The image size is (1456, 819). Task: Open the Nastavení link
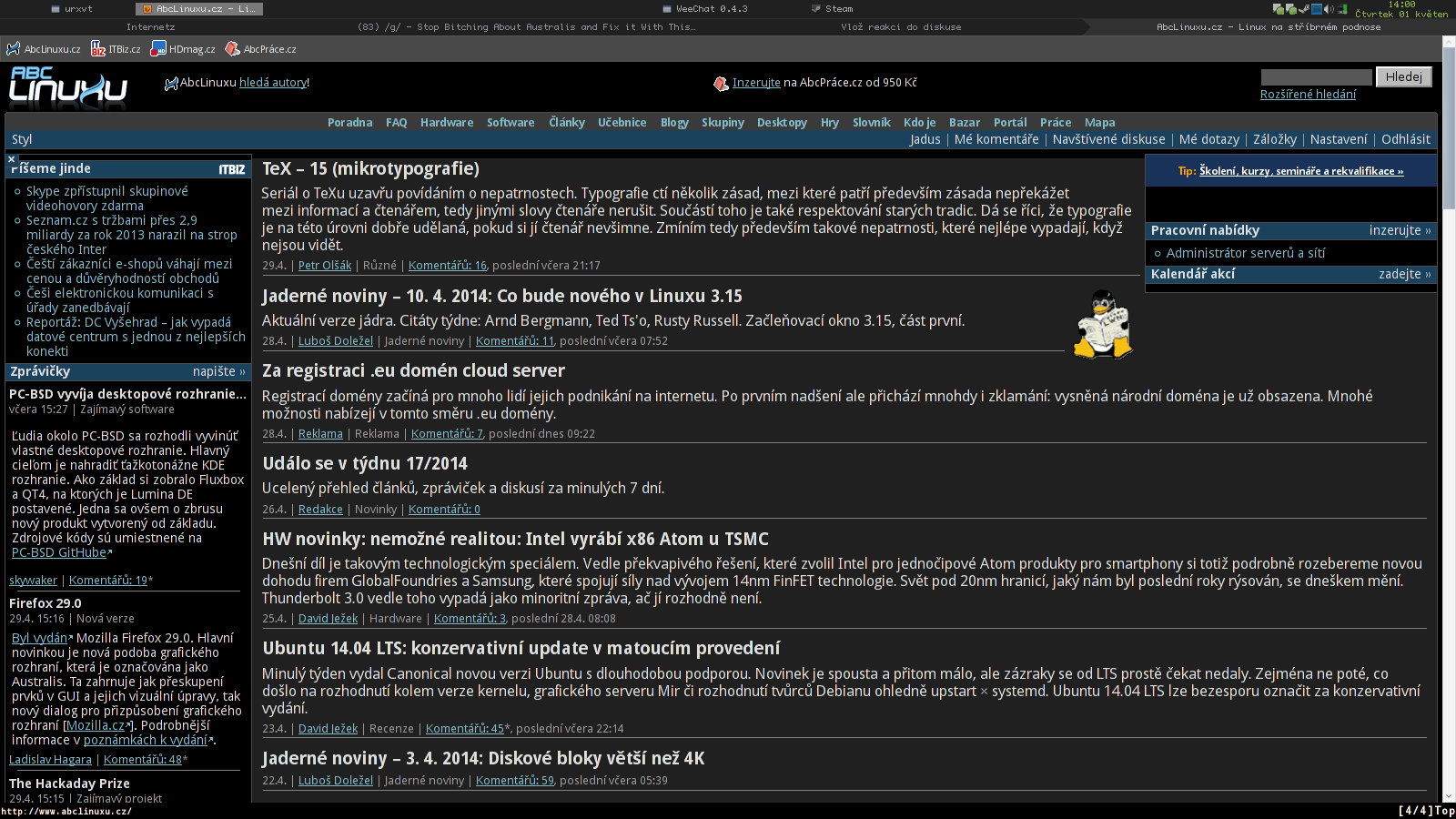pos(1339,139)
